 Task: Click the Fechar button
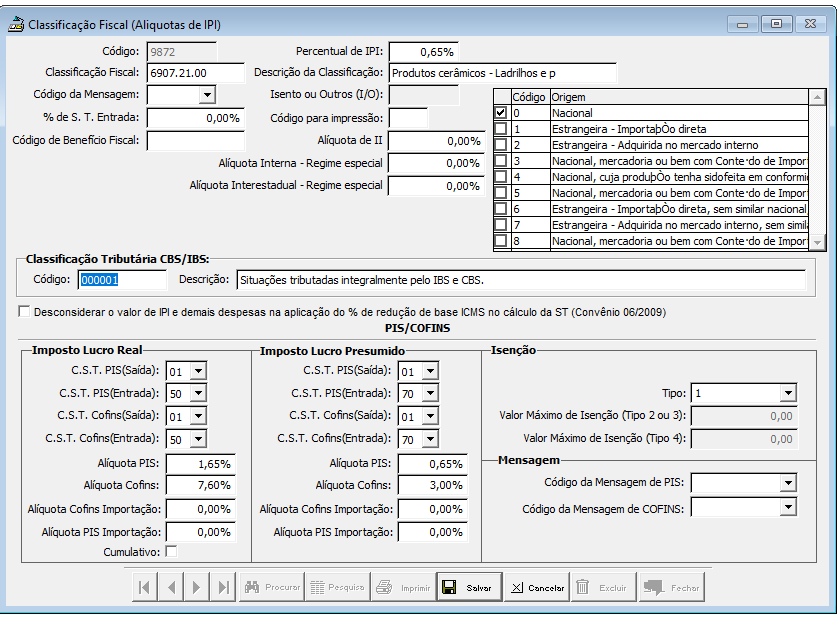click(672, 587)
